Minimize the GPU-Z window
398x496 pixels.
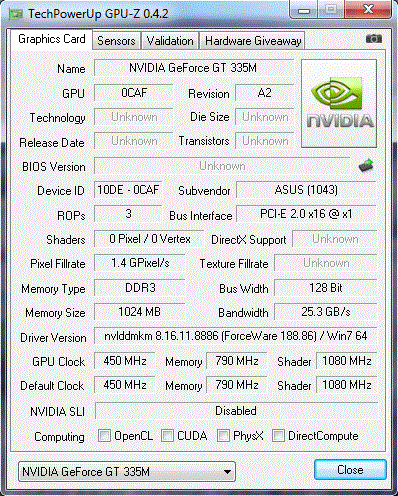304,10
